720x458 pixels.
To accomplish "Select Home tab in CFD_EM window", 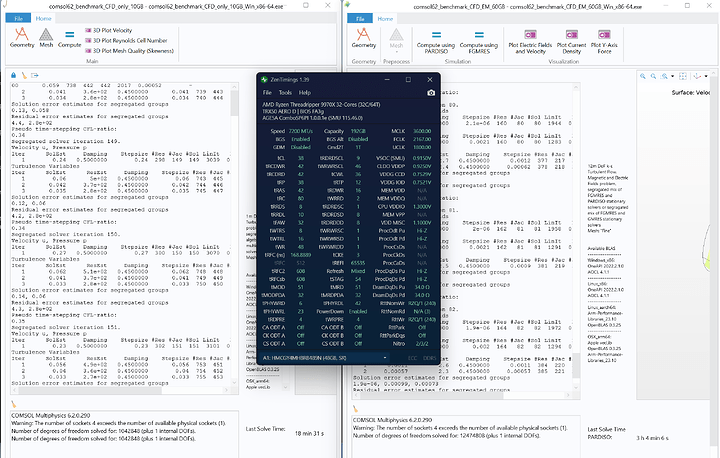I will tap(385, 19).
